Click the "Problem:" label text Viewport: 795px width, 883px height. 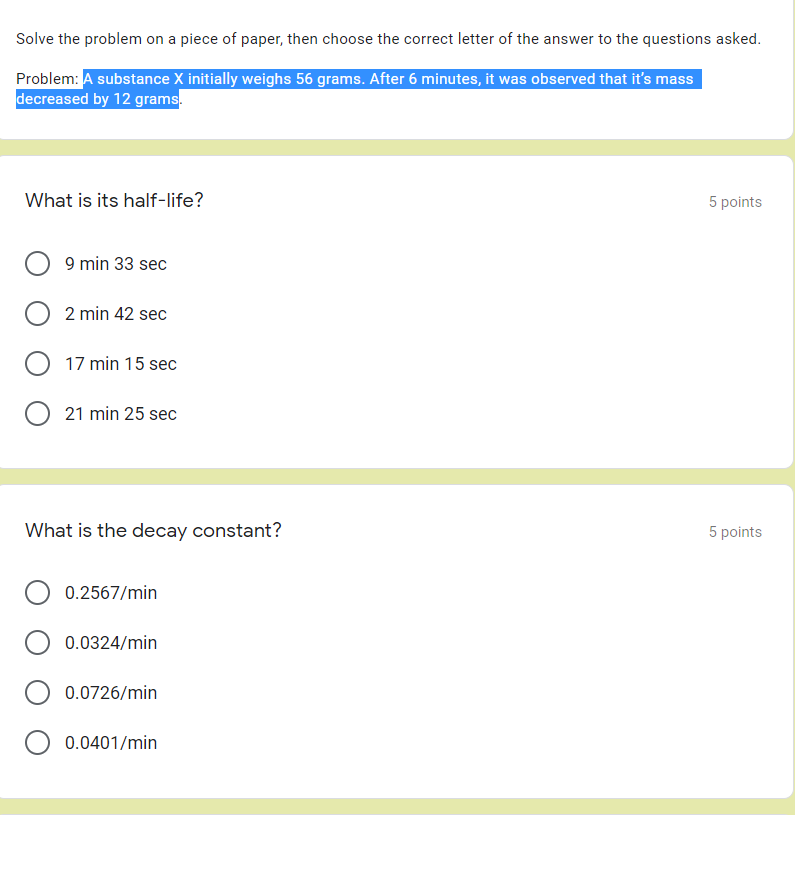(46, 78)
